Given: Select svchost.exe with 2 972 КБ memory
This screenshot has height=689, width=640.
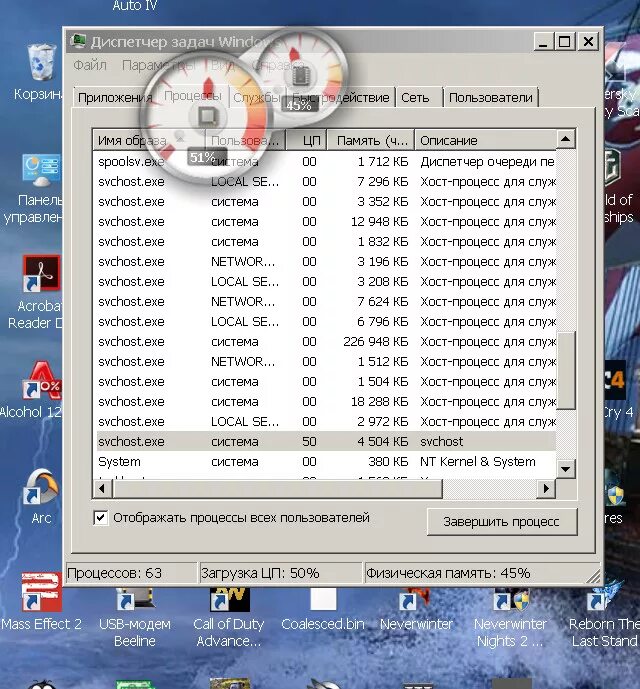Looking at the screenshot, I should [x=324, y=421].
